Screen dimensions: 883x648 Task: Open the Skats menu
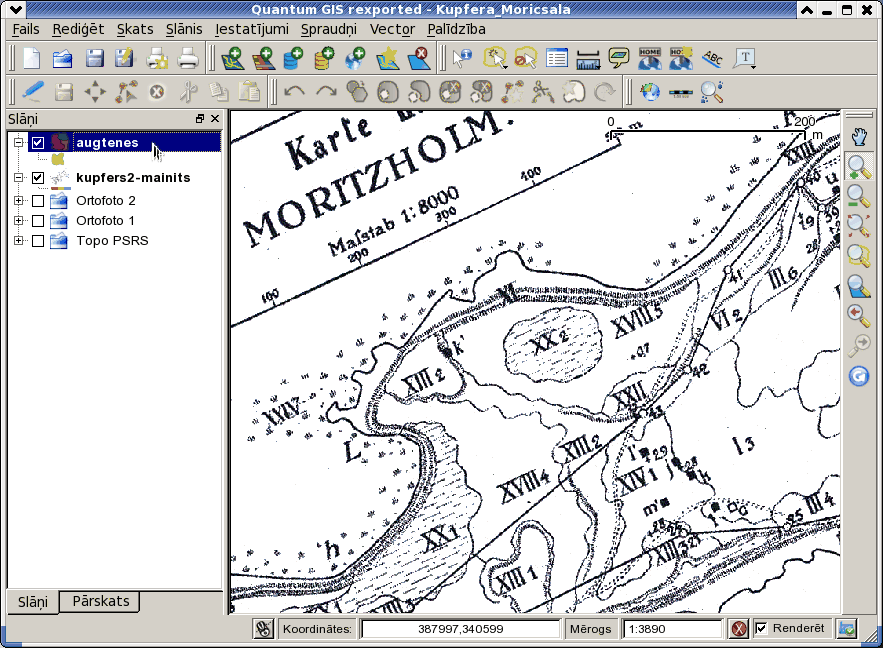(135, 29)
